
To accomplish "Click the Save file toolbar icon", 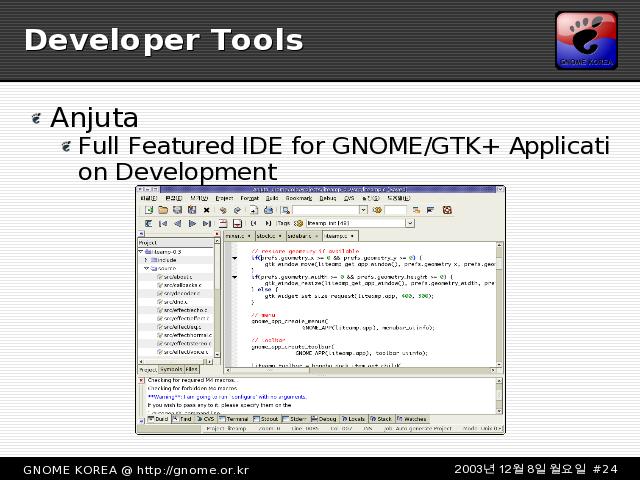I will [x=177, y=210].
